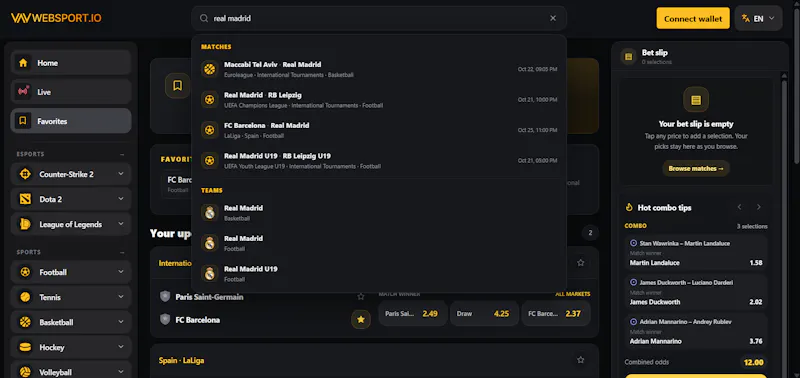Toggle favorite star for Spain - LaLiga

[581, 360]
